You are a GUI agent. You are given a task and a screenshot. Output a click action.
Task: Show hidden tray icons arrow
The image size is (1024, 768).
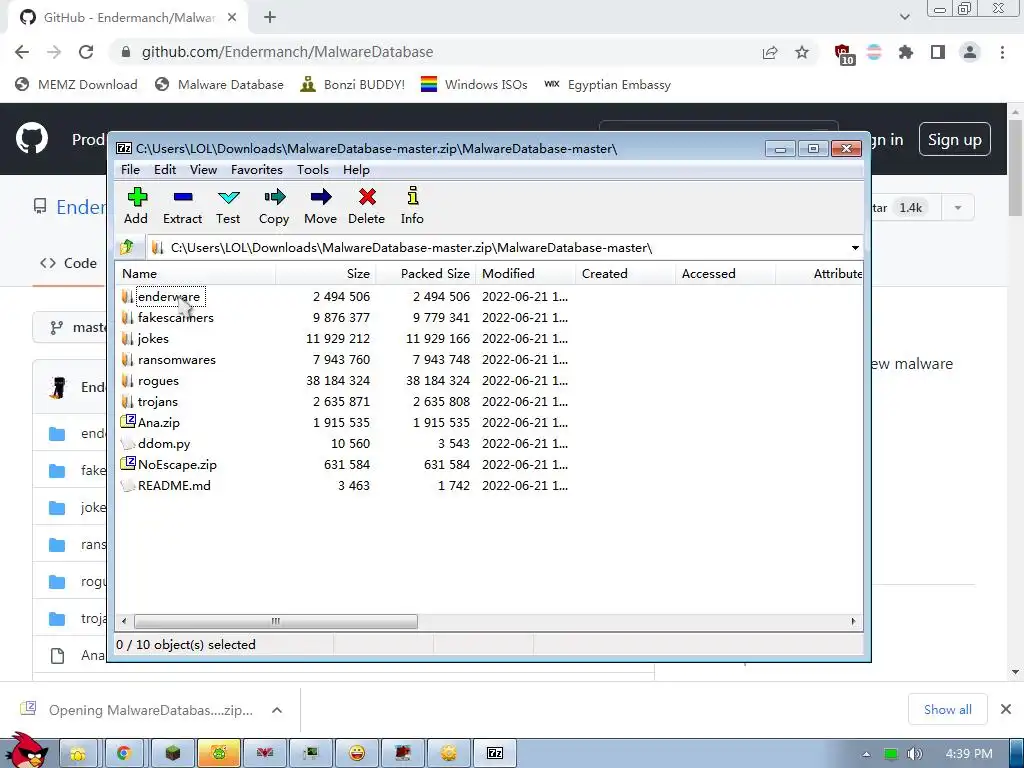coord(866,754)
